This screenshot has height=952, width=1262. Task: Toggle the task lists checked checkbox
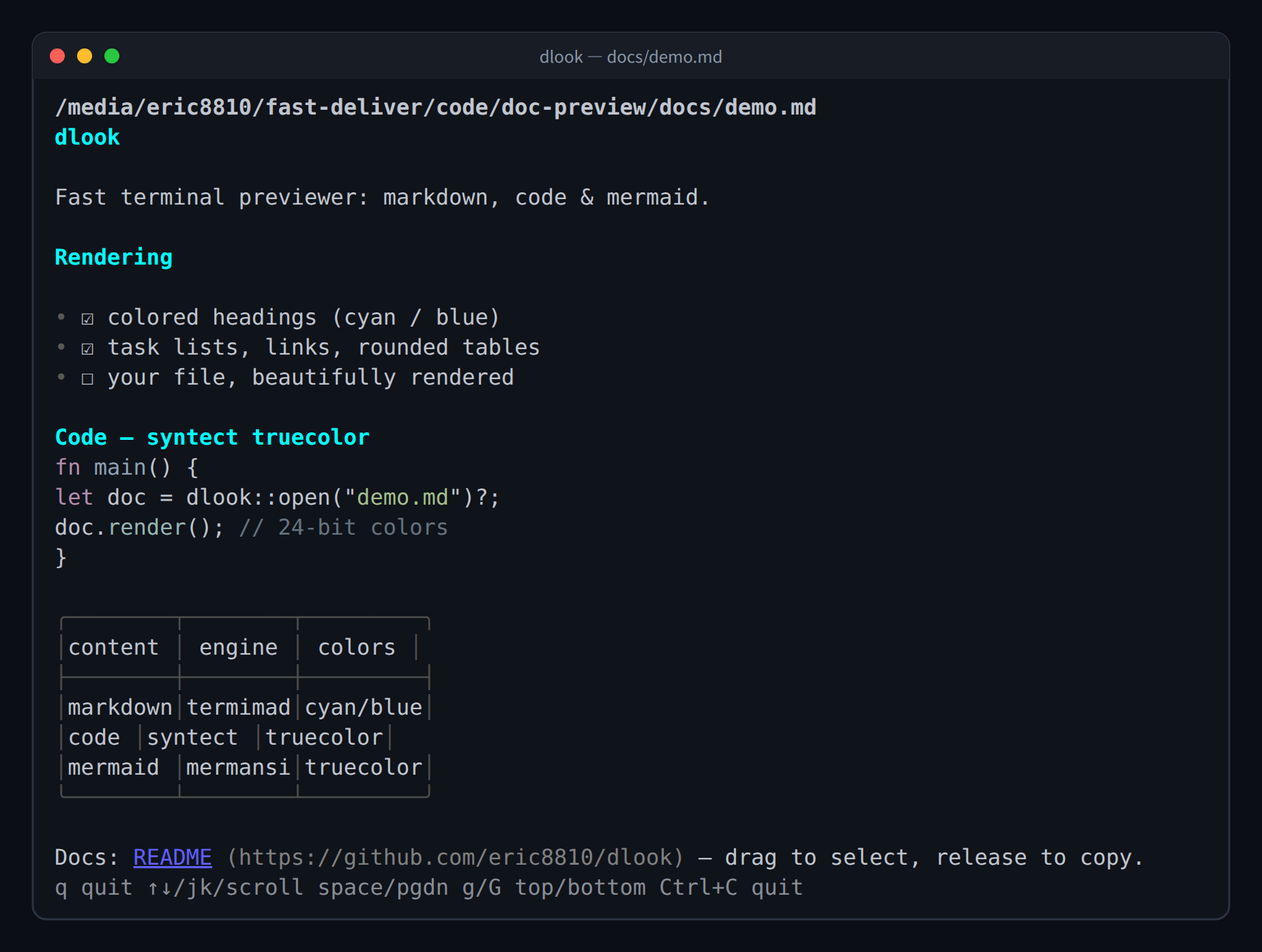pyautogui.click(x=87, y=348)
